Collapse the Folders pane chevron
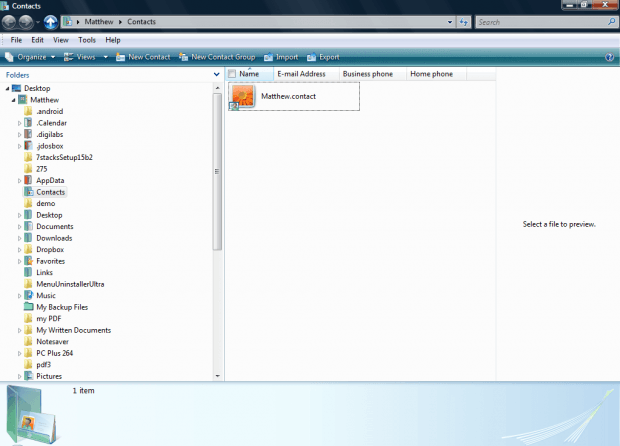 pos(217,74)
